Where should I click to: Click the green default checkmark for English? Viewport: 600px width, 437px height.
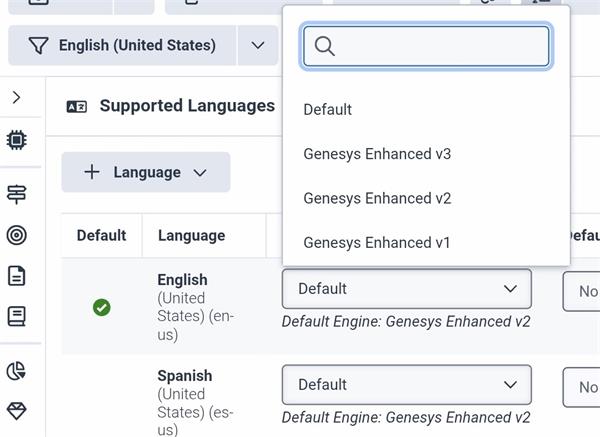101,307
